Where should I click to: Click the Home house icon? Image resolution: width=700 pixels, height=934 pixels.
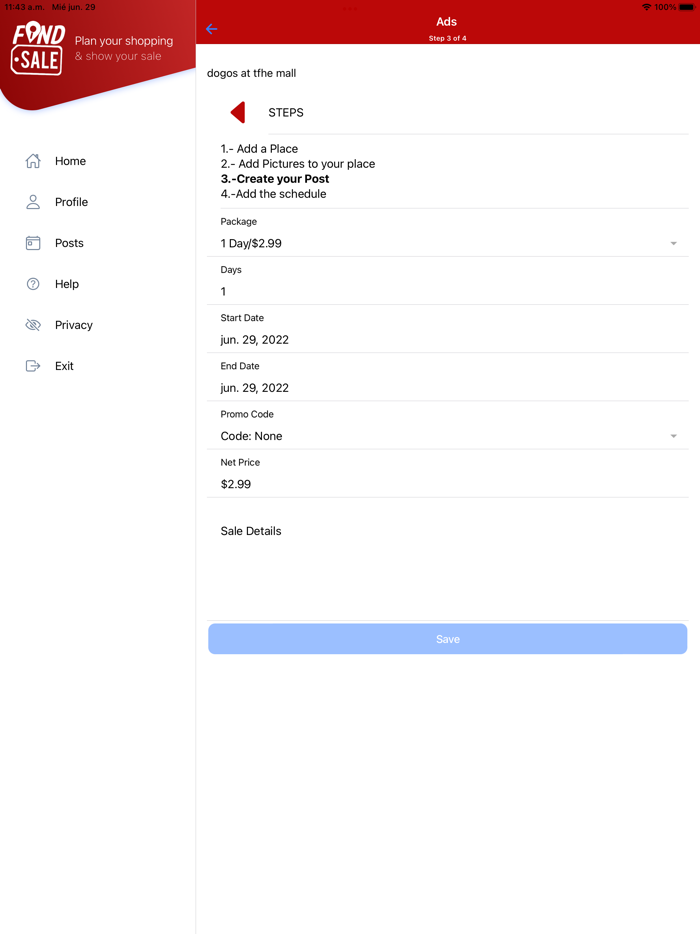pos(33,161)
